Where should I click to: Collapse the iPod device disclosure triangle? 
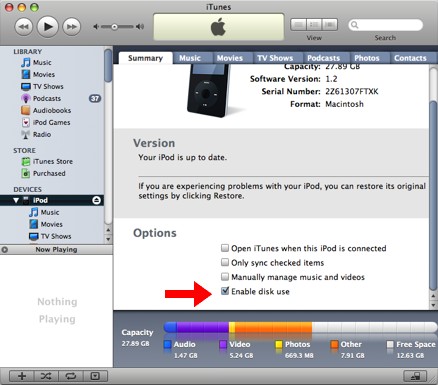point(16,200)
